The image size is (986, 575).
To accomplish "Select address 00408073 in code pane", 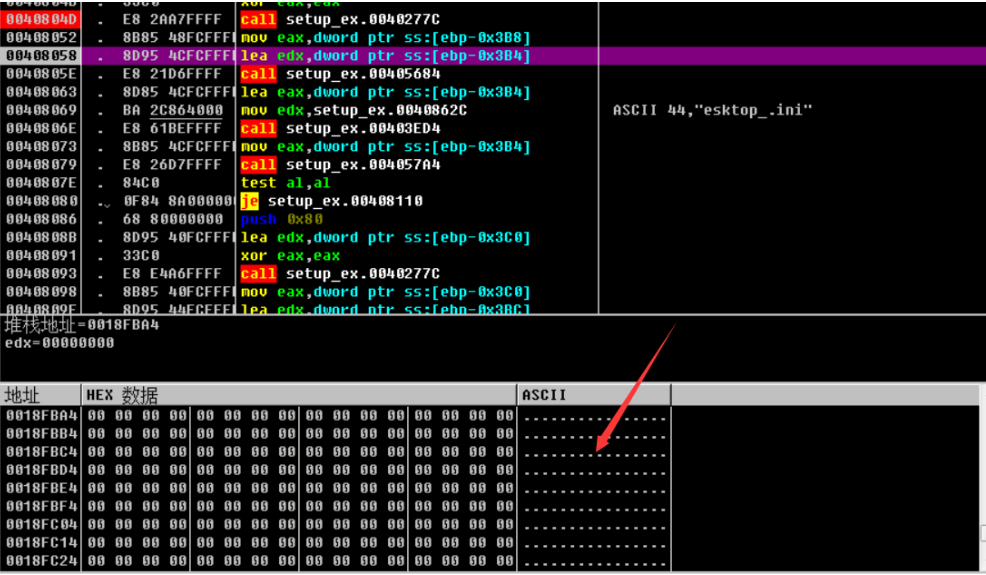I will (x=41, y=147).
